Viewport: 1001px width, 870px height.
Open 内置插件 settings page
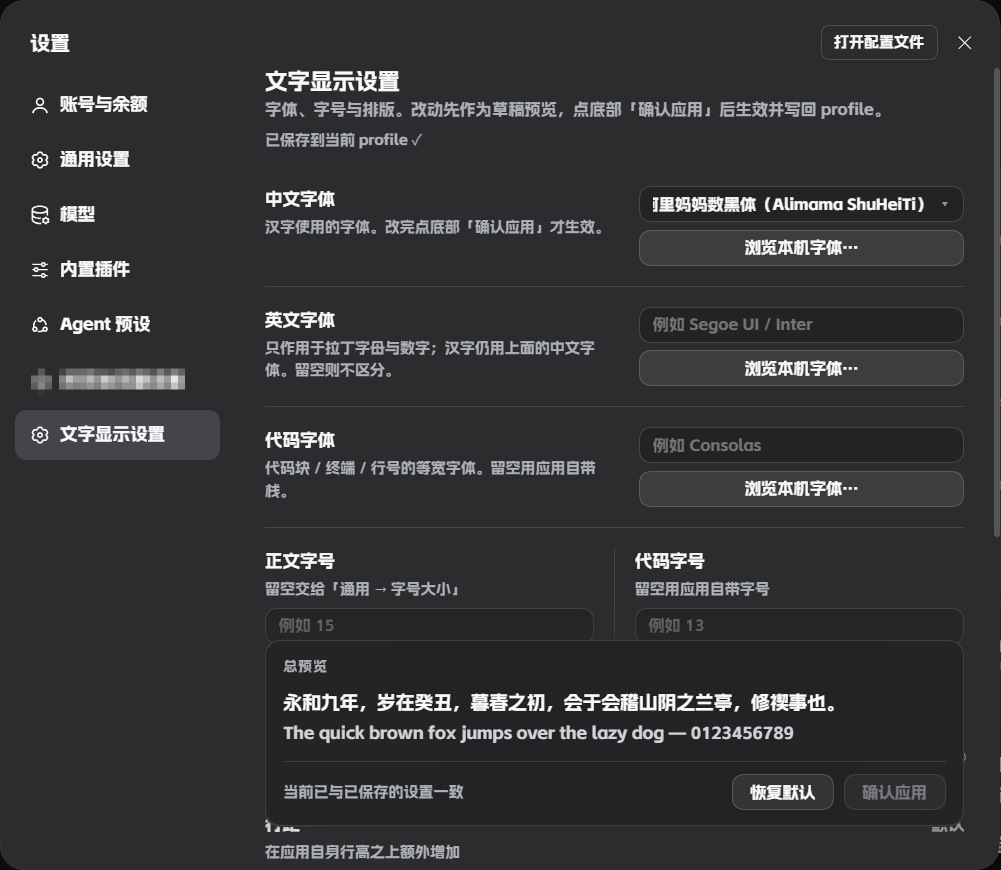(x=117, y=269)
